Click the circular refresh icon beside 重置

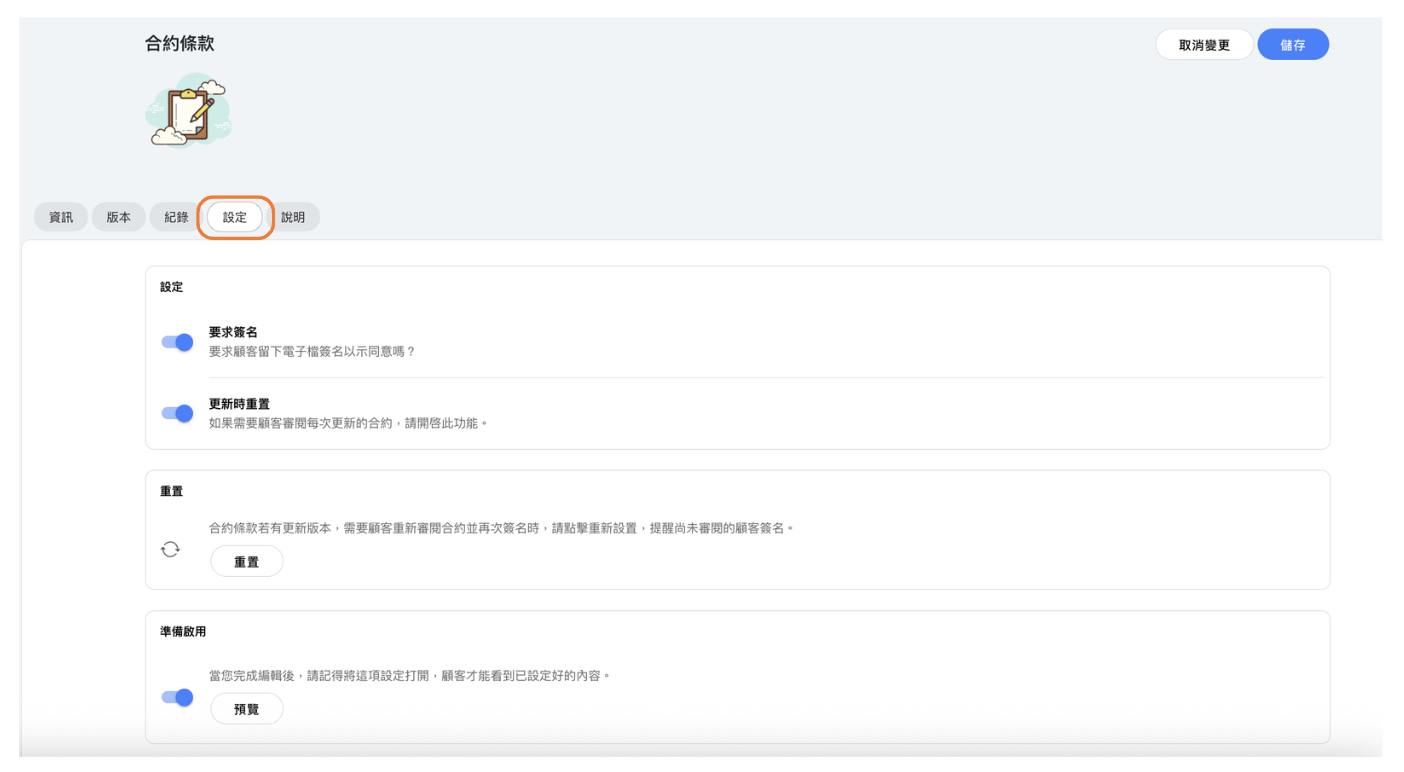click(x=171, y=548)
